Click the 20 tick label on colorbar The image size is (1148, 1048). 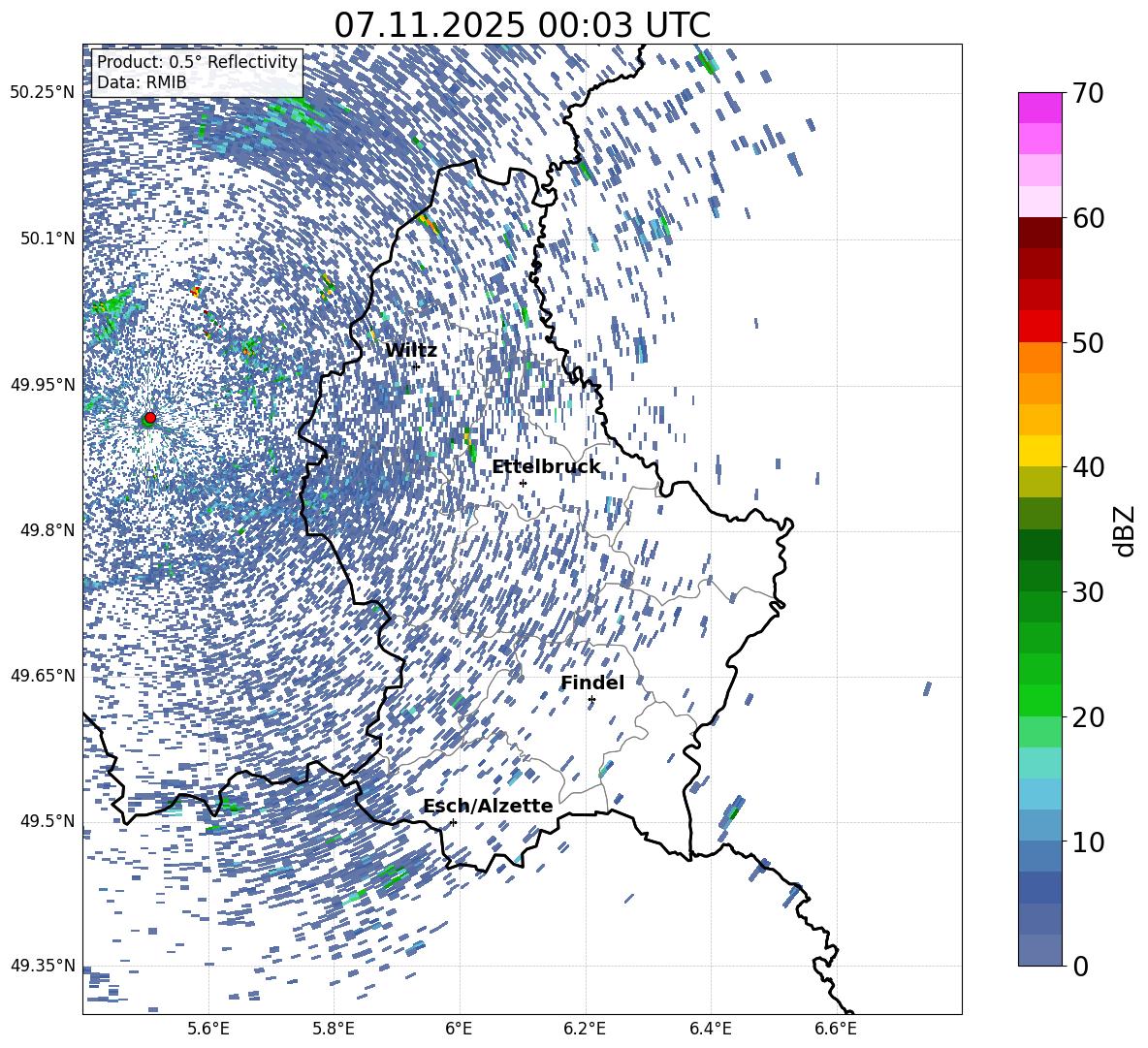1087,717
